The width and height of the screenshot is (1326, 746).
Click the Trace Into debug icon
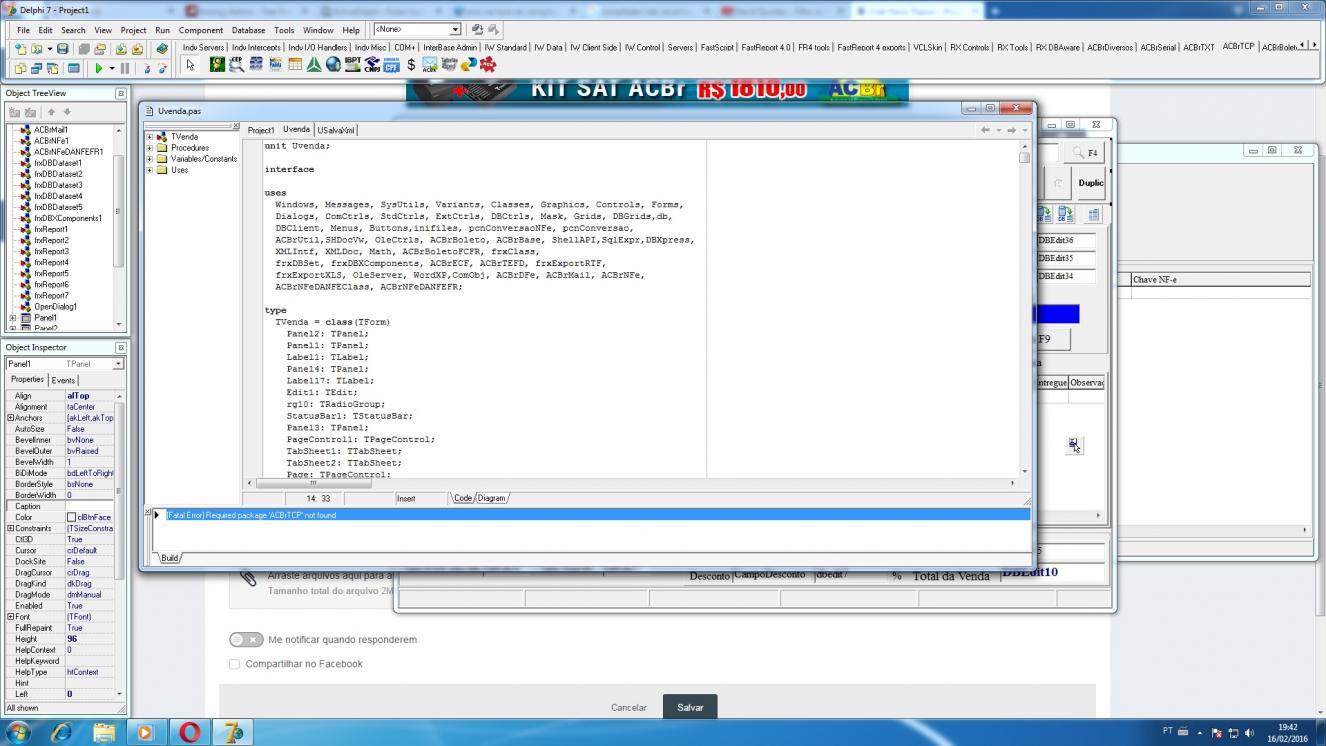pyautogui.click(x=146, y=68)
